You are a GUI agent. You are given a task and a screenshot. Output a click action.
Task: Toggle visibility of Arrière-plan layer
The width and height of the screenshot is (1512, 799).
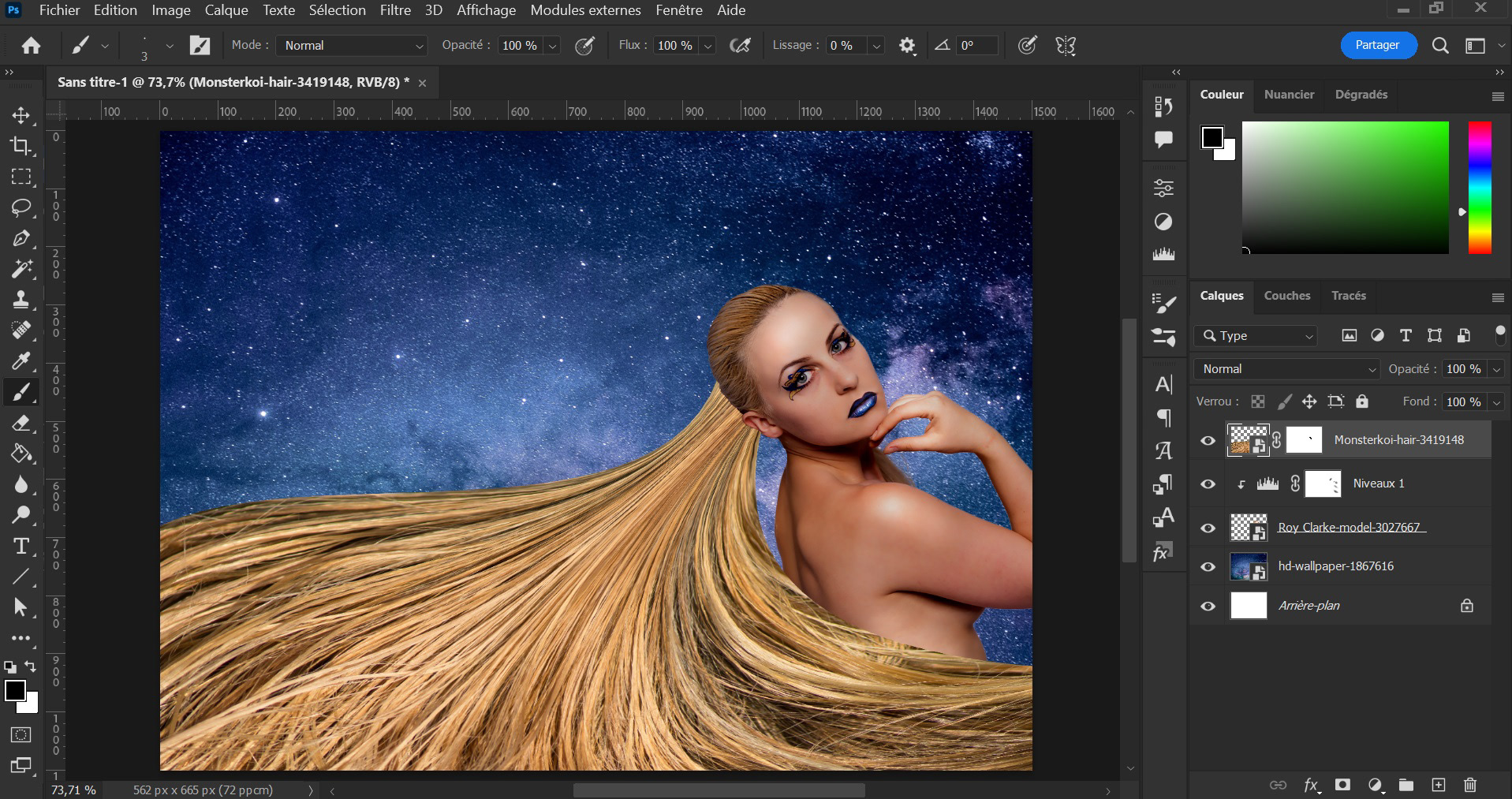[x=1208, y=607]
